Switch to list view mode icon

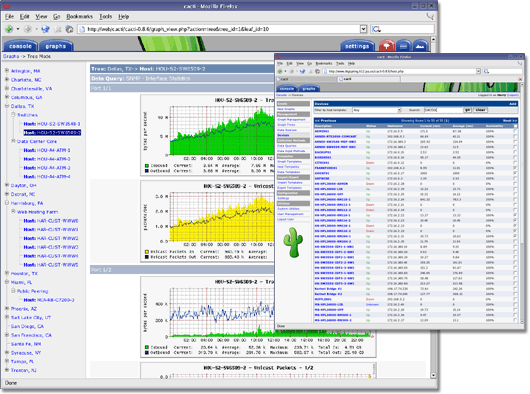[404, 46]
